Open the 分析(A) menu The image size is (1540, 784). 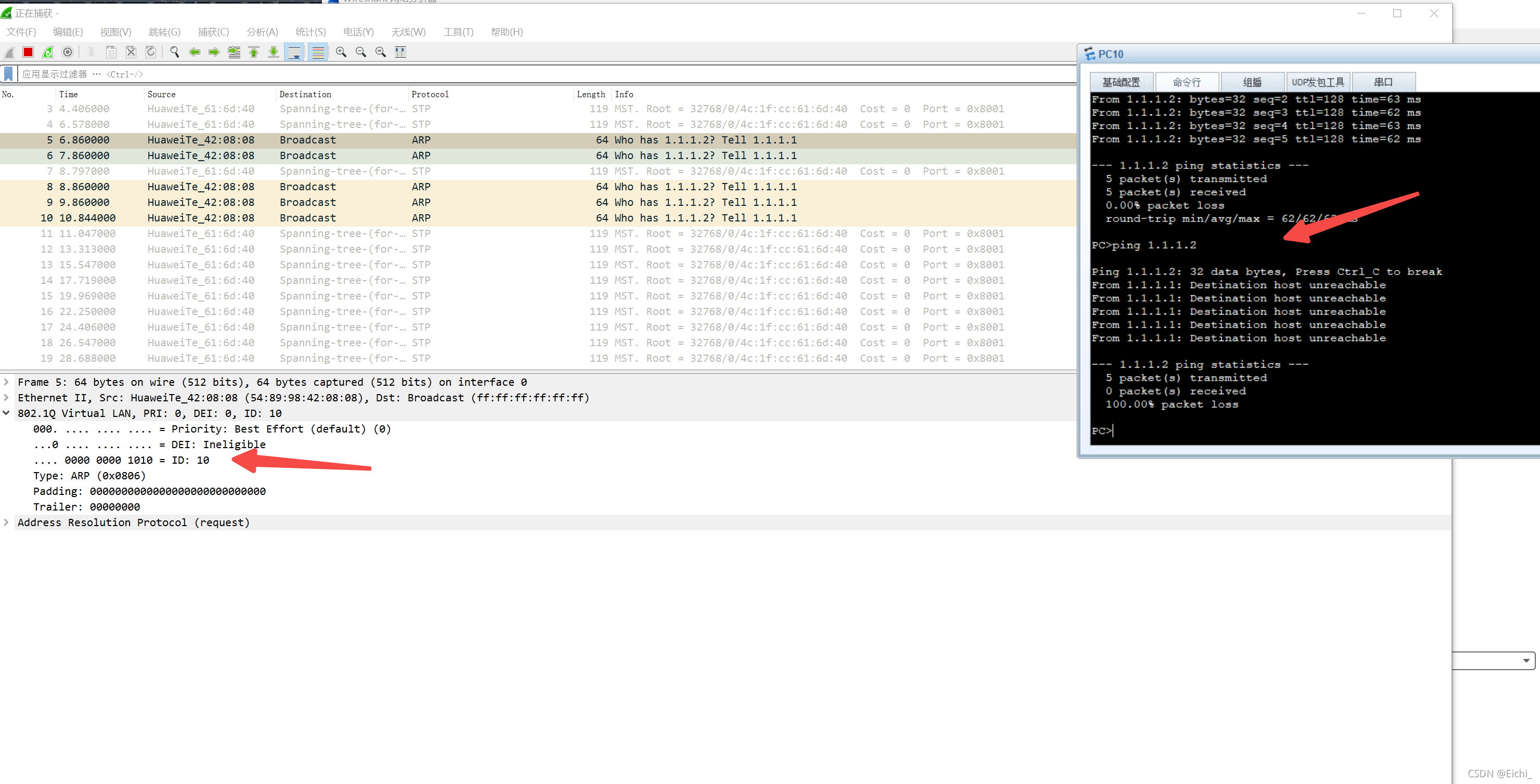coord(263,32)
